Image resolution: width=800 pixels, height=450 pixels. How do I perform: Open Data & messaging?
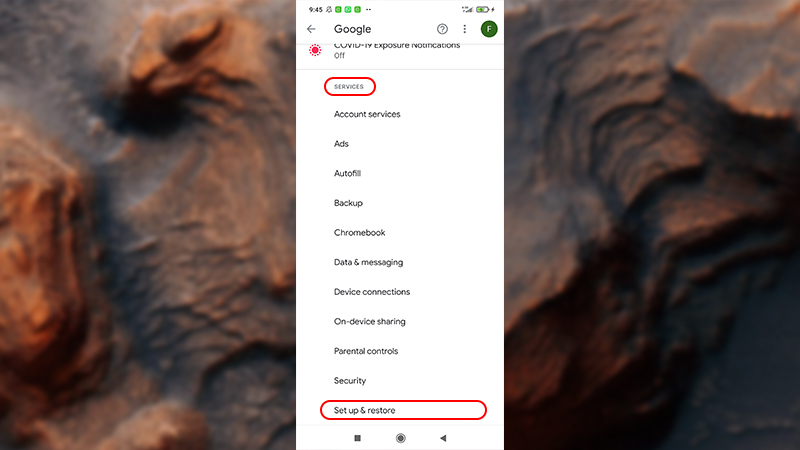click(x=400, y=262)
